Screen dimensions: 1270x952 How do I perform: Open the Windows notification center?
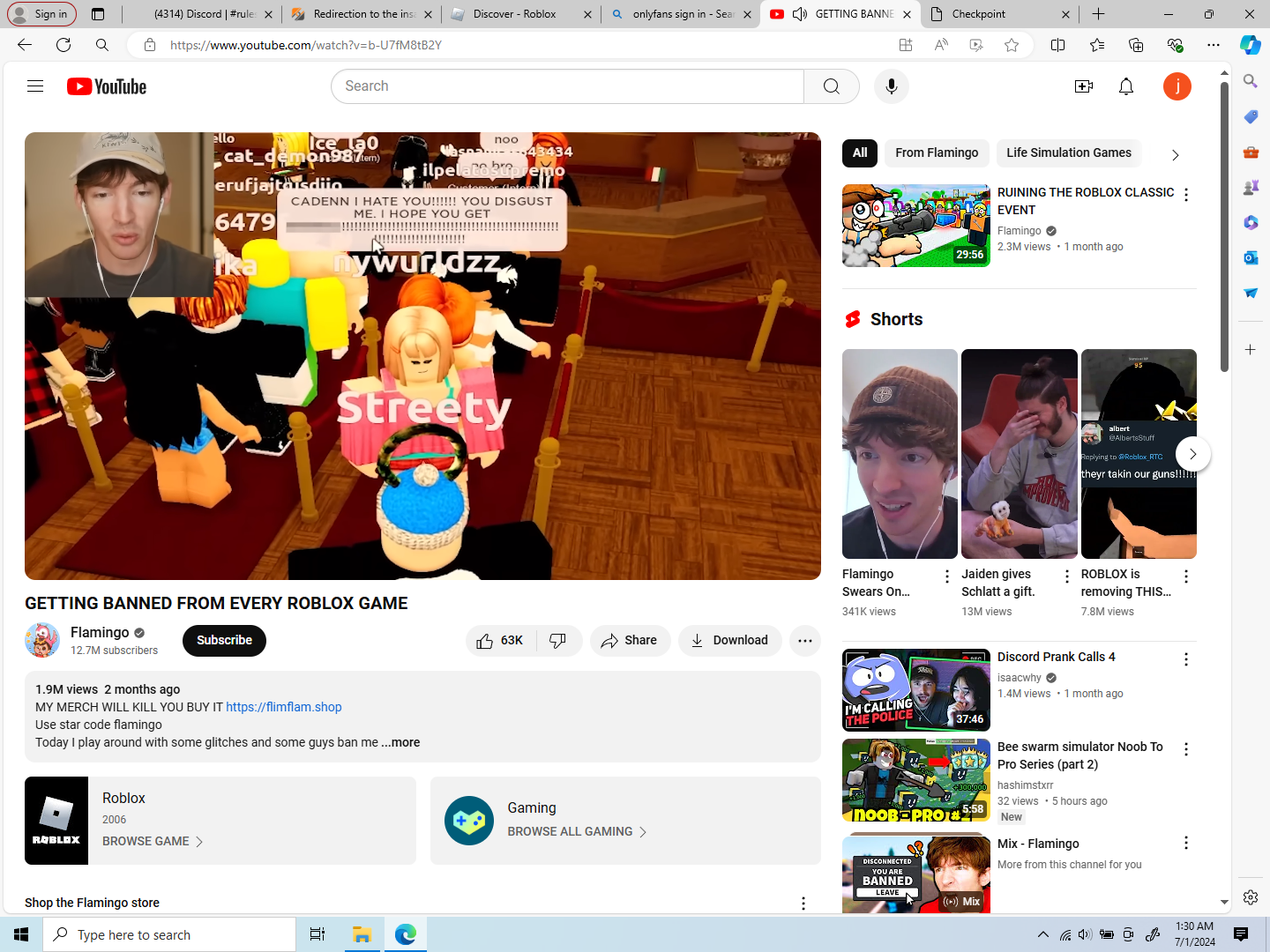(x=1241, y=934)
